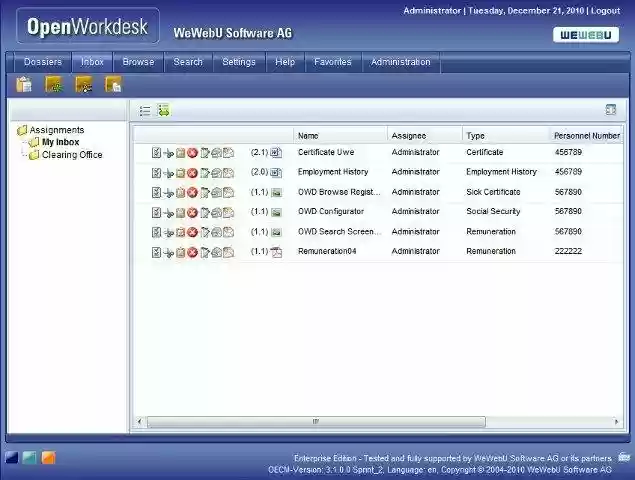Open the Favorites tab

pyautogui.click(x=333, y=62)
